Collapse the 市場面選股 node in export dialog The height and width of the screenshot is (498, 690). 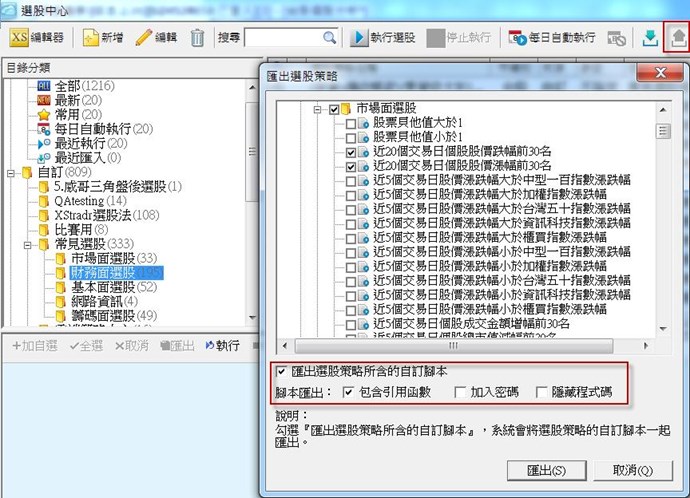(319, 108)
